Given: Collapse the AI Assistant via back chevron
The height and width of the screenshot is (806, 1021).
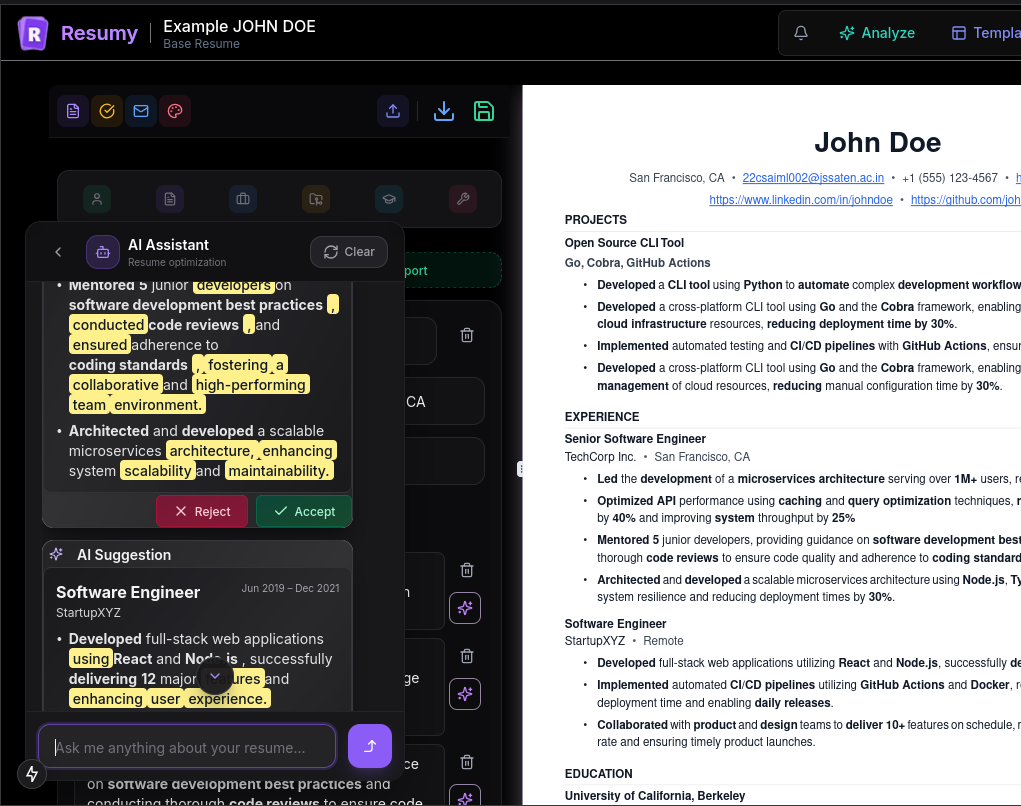Looking at the screenshot, I should click(58, 252).
